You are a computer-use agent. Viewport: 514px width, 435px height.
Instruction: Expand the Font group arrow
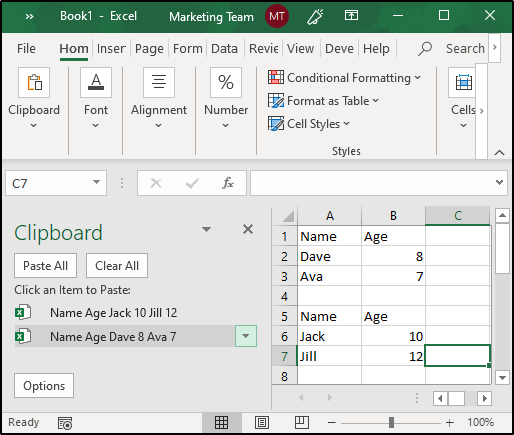click(96, 126)
